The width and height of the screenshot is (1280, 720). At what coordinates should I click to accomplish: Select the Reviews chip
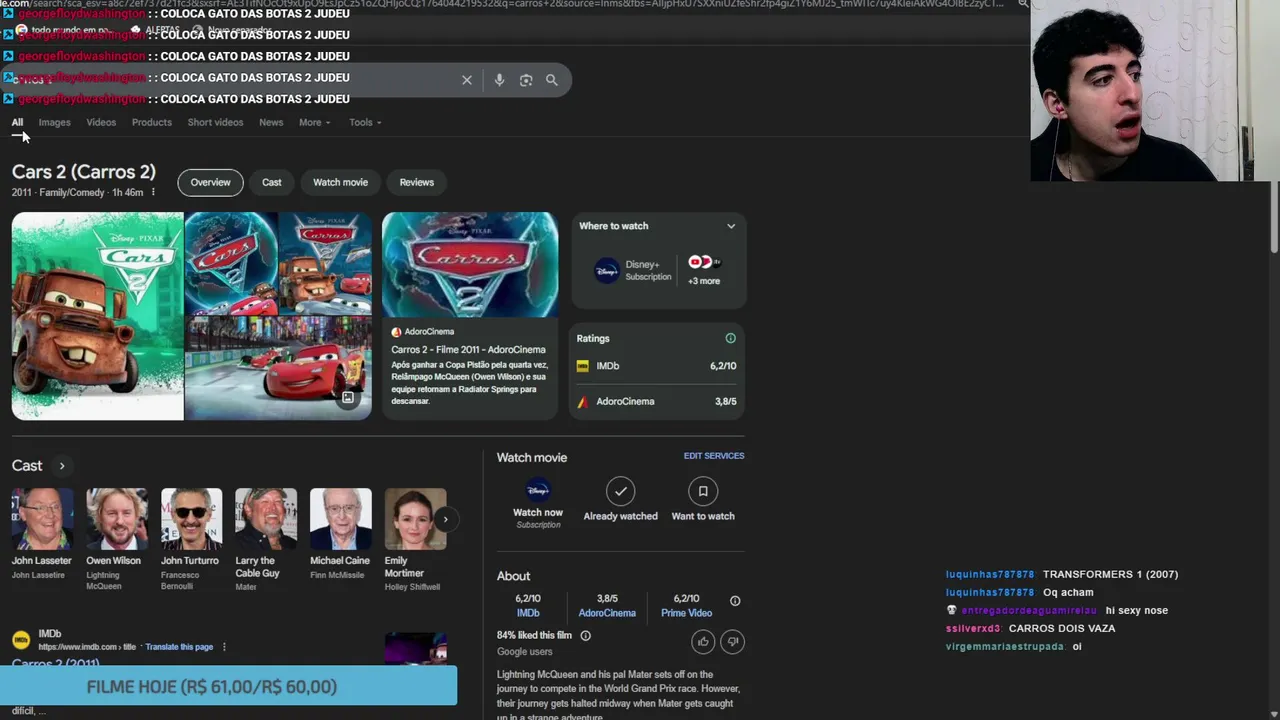[417, 182]
